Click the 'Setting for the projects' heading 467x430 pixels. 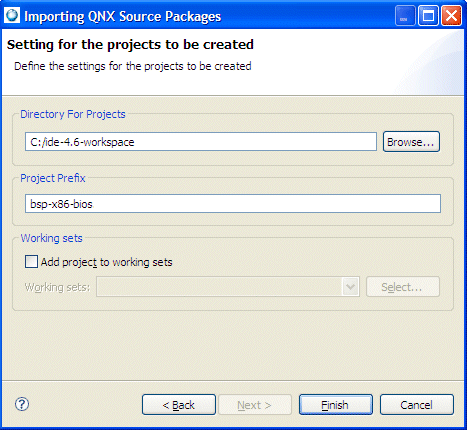[130, 45]
